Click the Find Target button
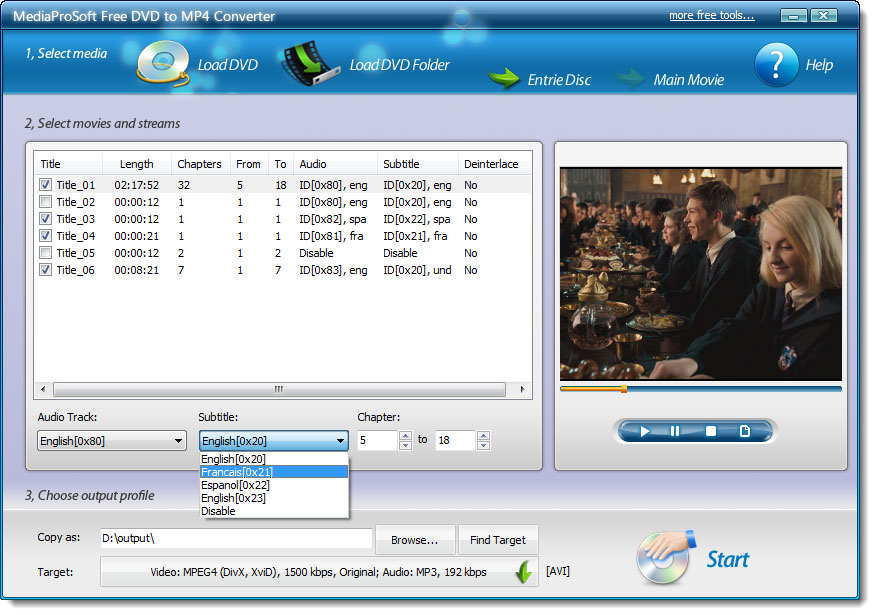 (498, 539)
